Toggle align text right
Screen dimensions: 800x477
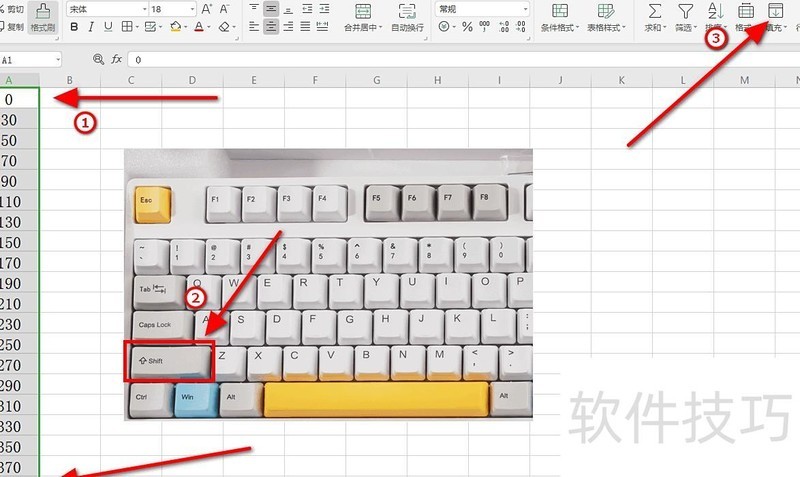[x=288, y=27]
